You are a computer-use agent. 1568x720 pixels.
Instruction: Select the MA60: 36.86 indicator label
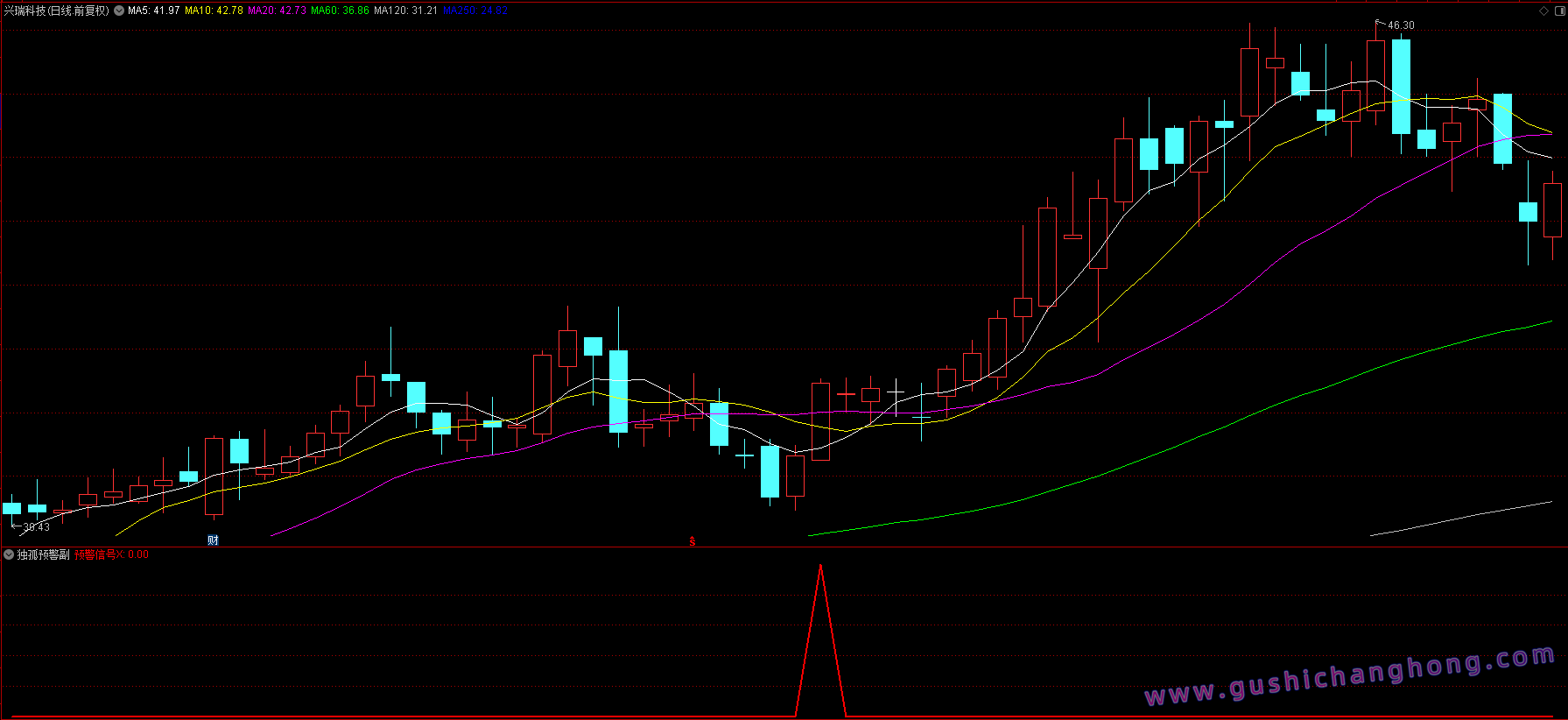(x=340, y=11)
